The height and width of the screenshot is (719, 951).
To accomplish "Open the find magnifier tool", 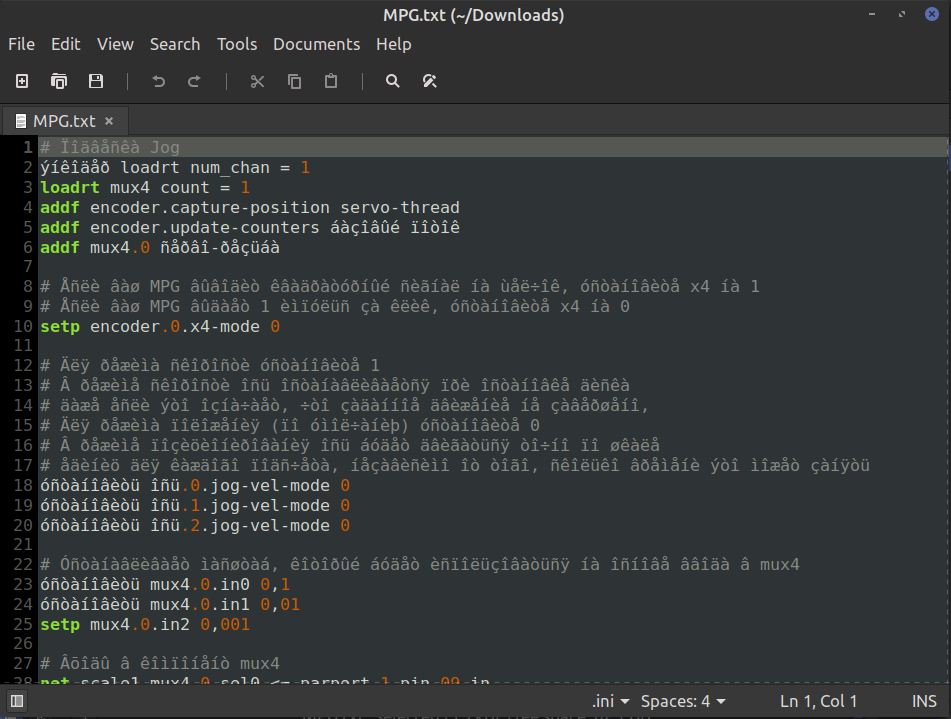I will tap(392, 81).
